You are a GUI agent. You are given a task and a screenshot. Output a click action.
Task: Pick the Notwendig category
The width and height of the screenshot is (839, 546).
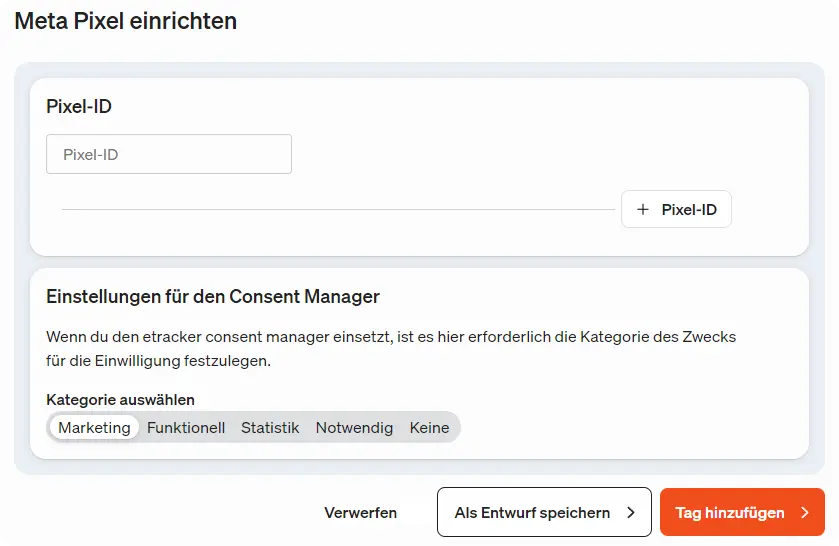click(x=354, y=428)
